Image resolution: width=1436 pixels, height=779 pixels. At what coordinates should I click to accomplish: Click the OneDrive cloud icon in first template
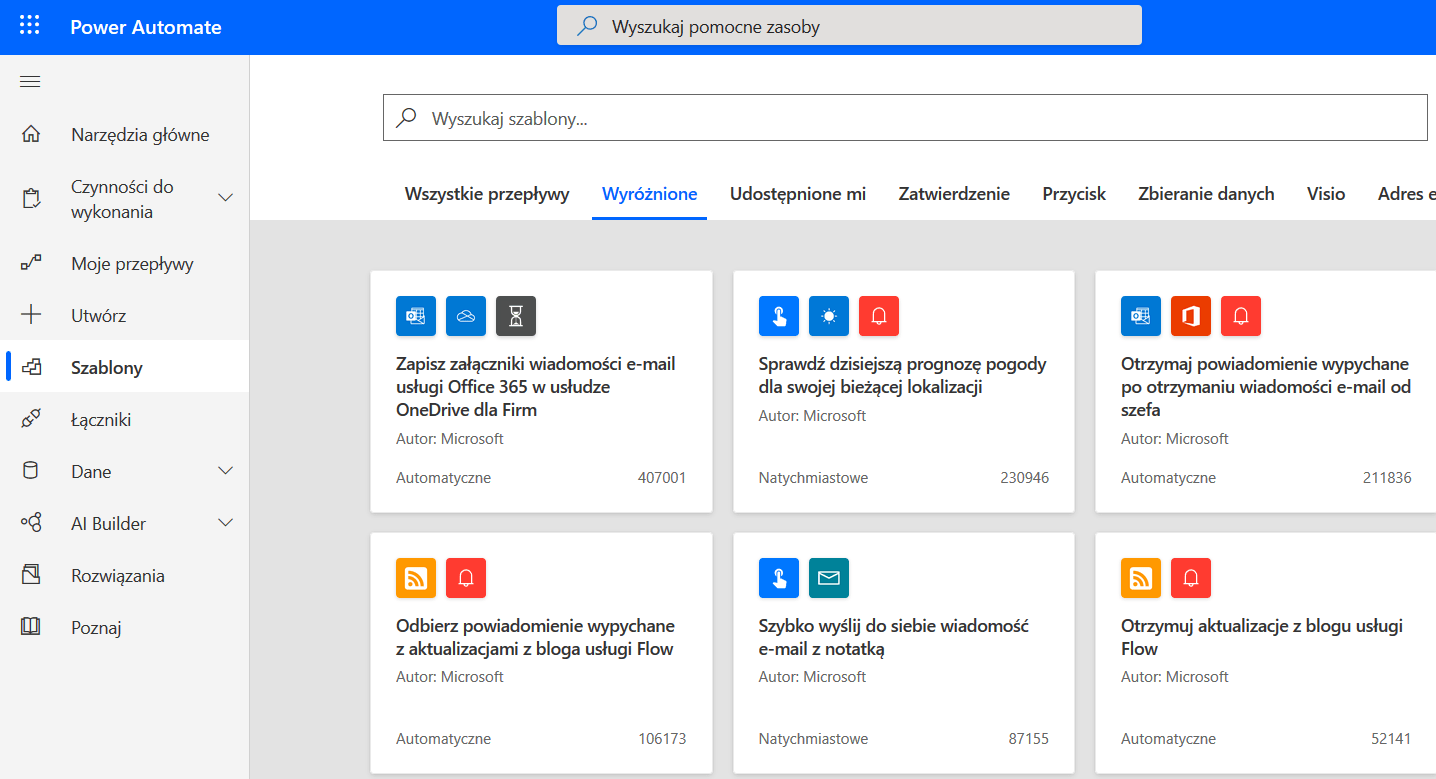click(x=466, y=316)
